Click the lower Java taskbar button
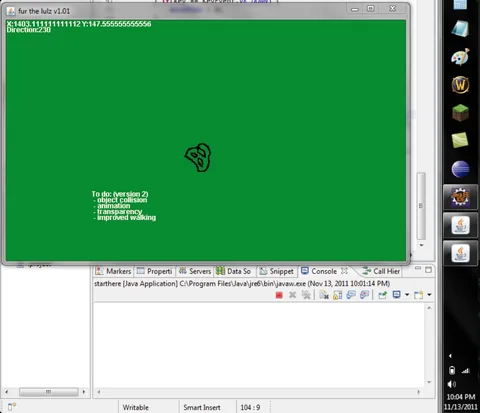 click(460, 253)
